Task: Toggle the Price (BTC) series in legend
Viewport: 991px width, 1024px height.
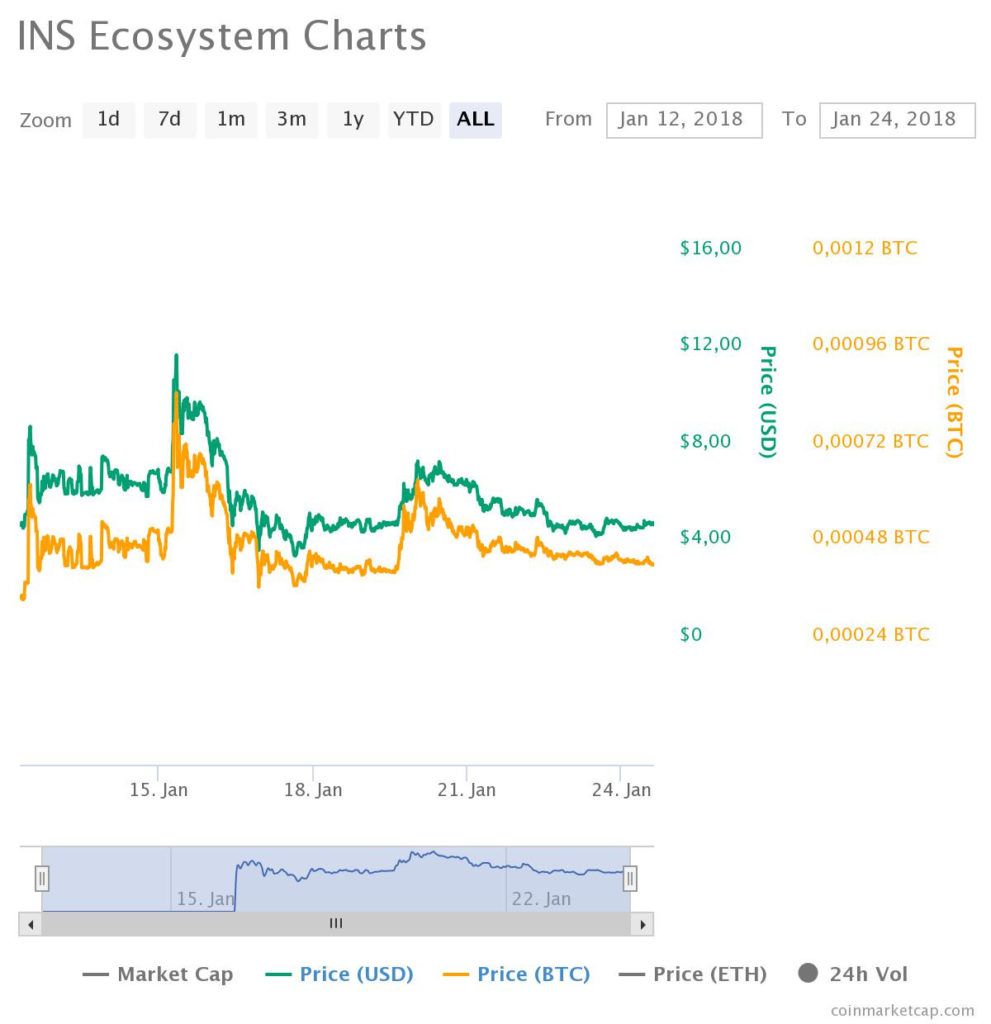Action: pyautogui.click(x=516, y=974)
